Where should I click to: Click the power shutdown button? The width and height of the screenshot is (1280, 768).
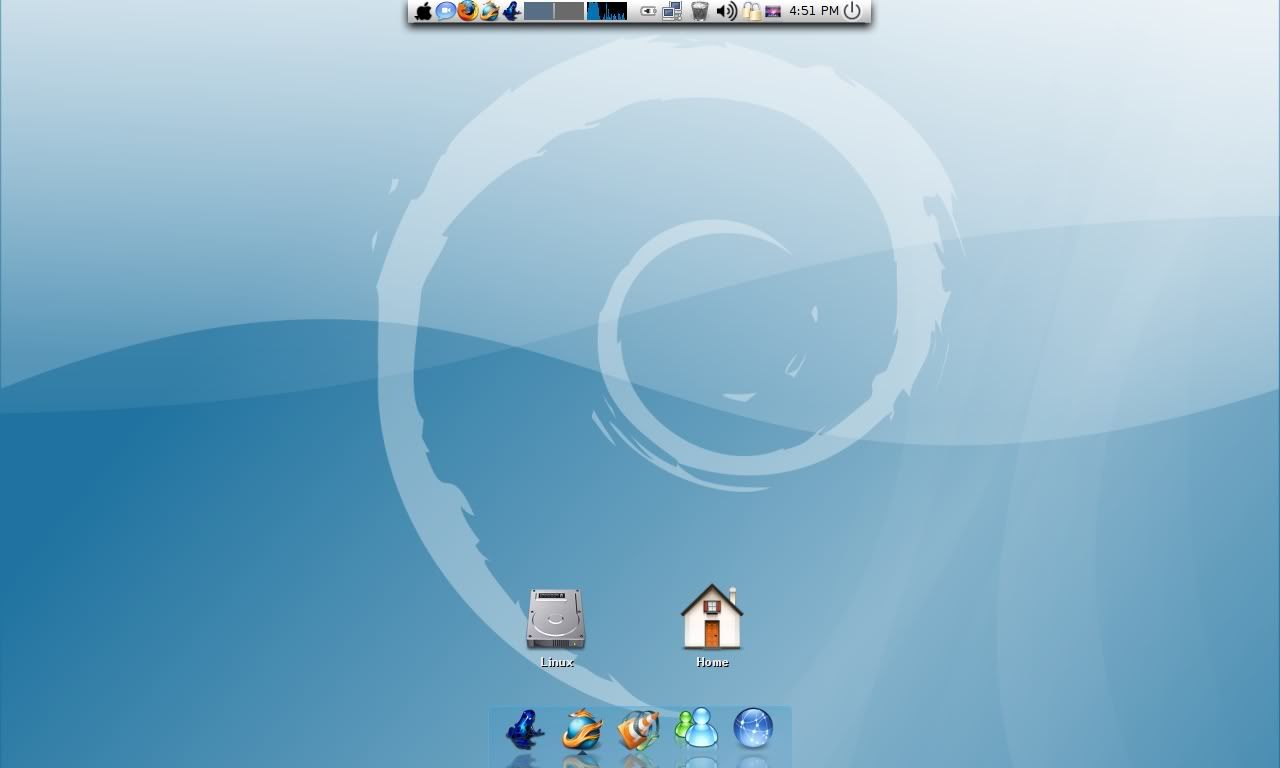click(852, 11)
